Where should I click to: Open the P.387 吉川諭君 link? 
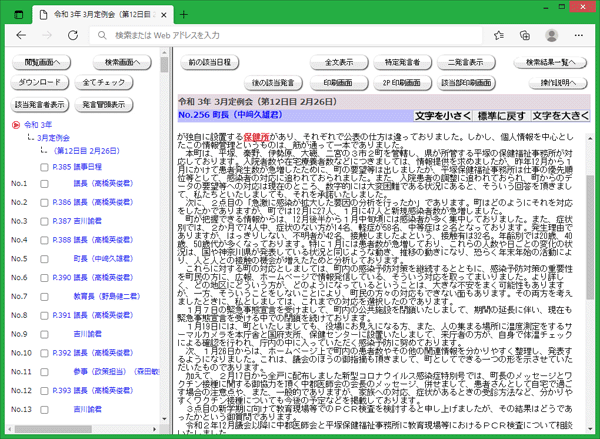click(x=77, y=221)
